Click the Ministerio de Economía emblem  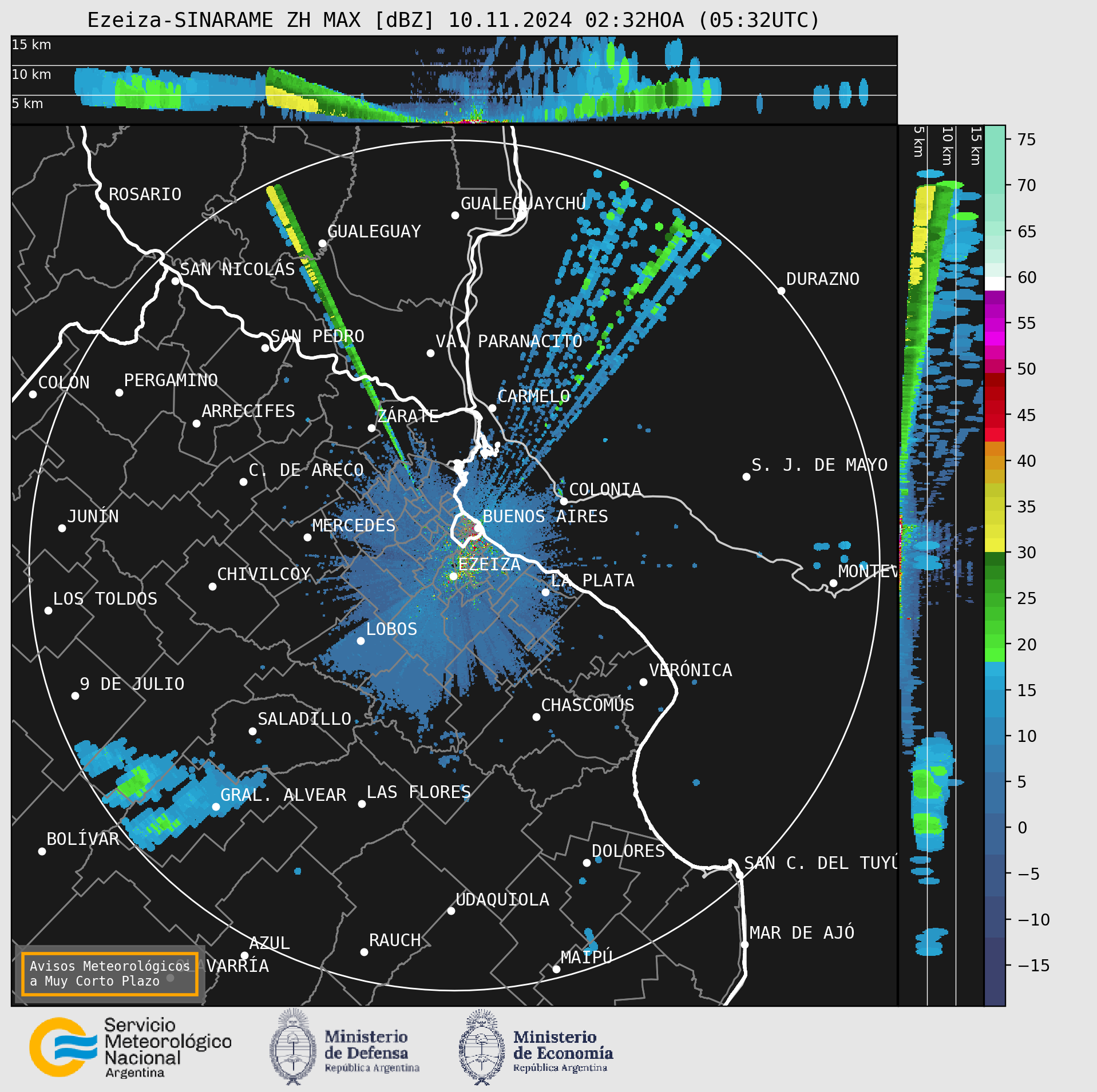[482, 1047]
